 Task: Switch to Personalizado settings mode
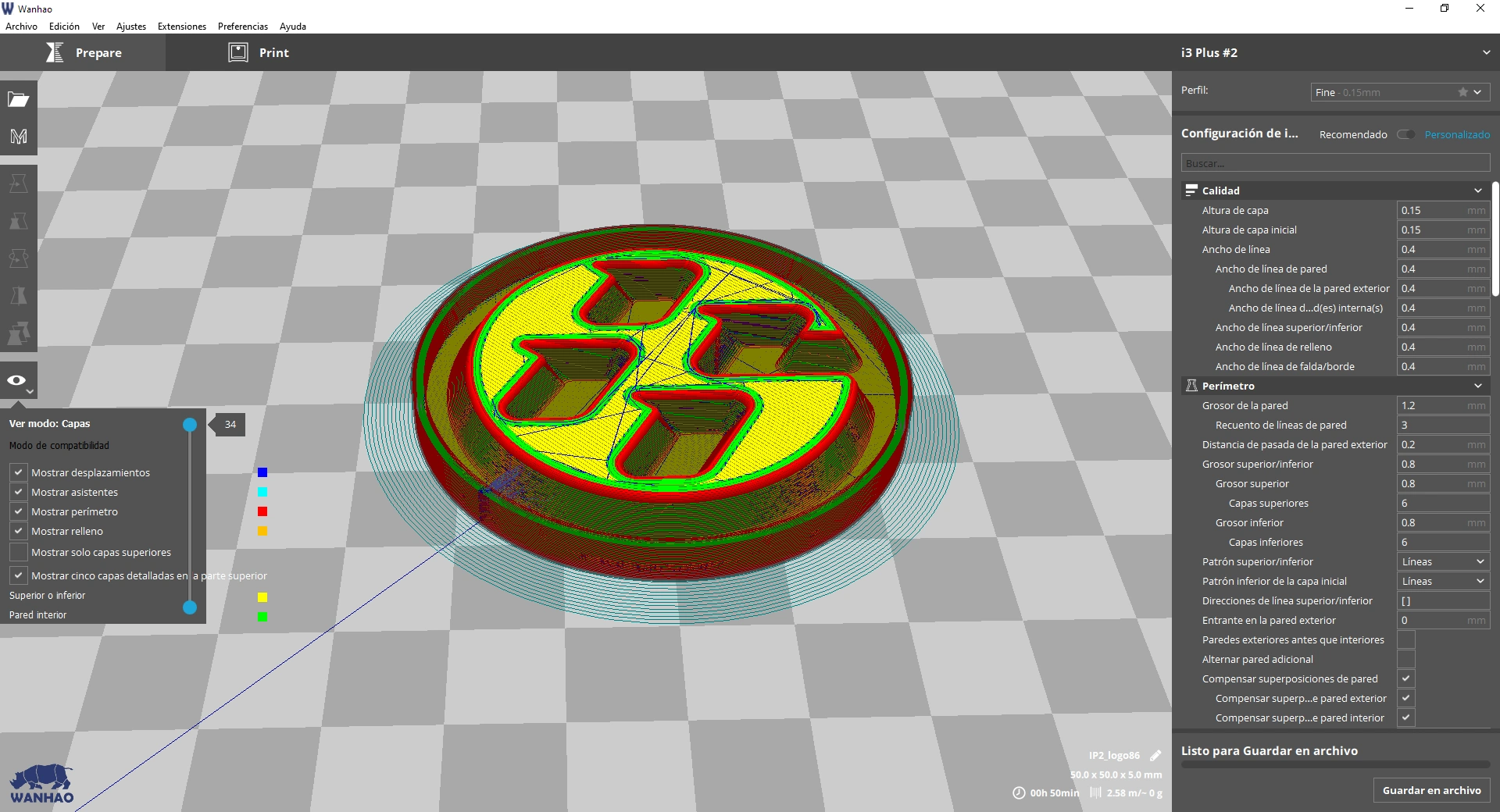click(x=1457, y=134)
